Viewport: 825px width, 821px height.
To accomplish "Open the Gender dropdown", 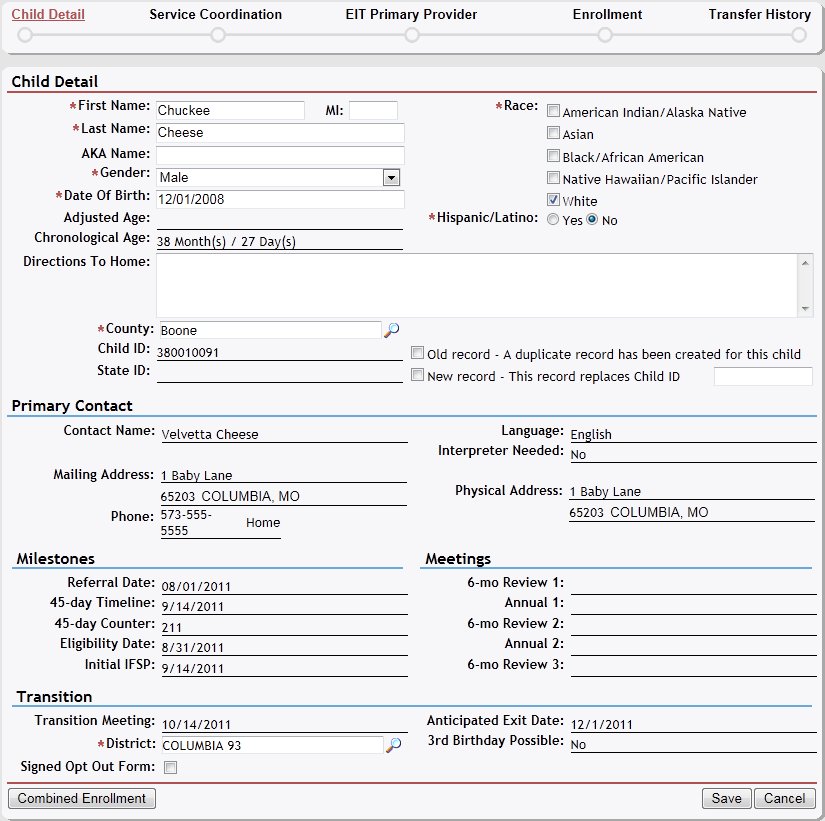I will click(x=391, y=177).
